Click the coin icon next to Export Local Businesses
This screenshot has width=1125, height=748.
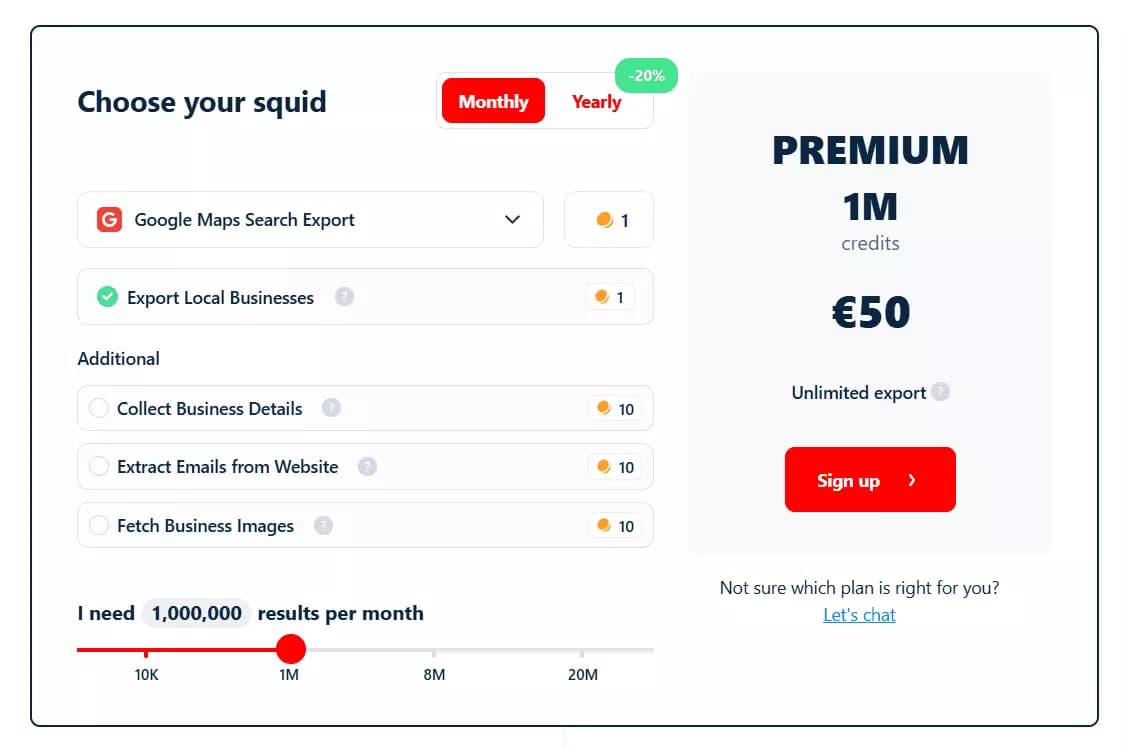[x=602, y=297]
